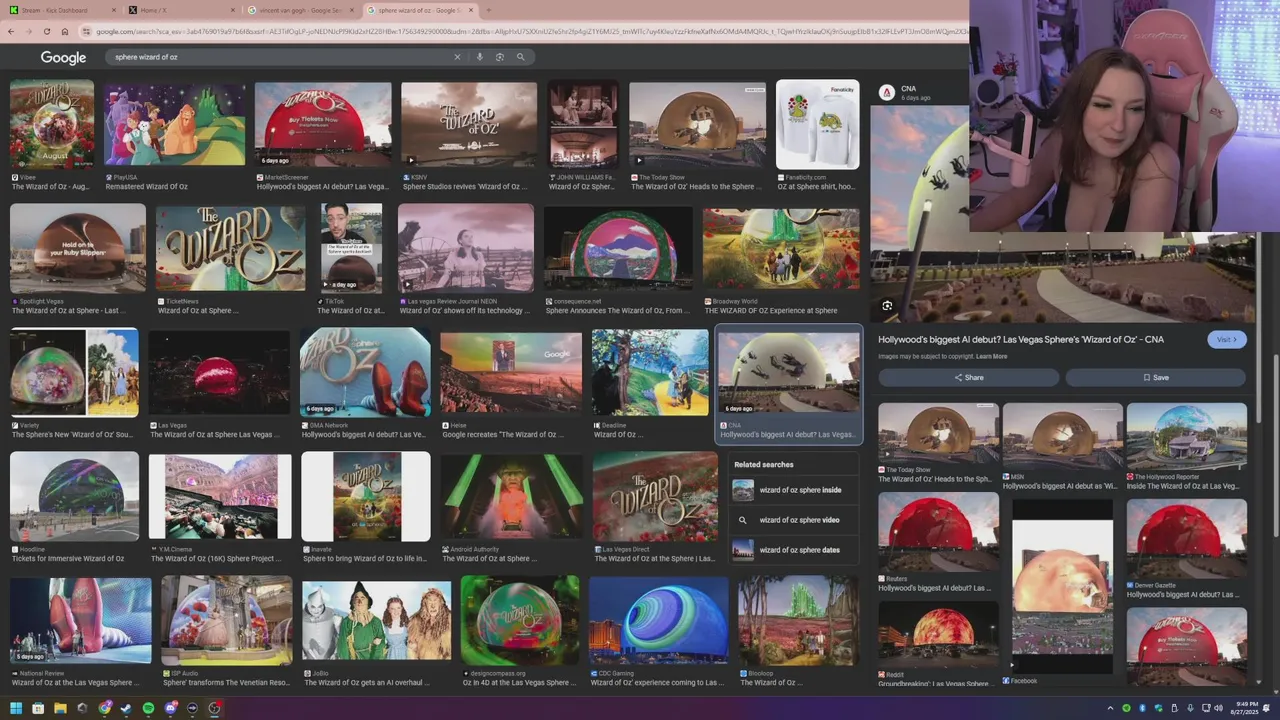Viewport: 1280px width, 720px height.
Task: Open The Today Show lion sphere image
Action: (x=697, y=125)
